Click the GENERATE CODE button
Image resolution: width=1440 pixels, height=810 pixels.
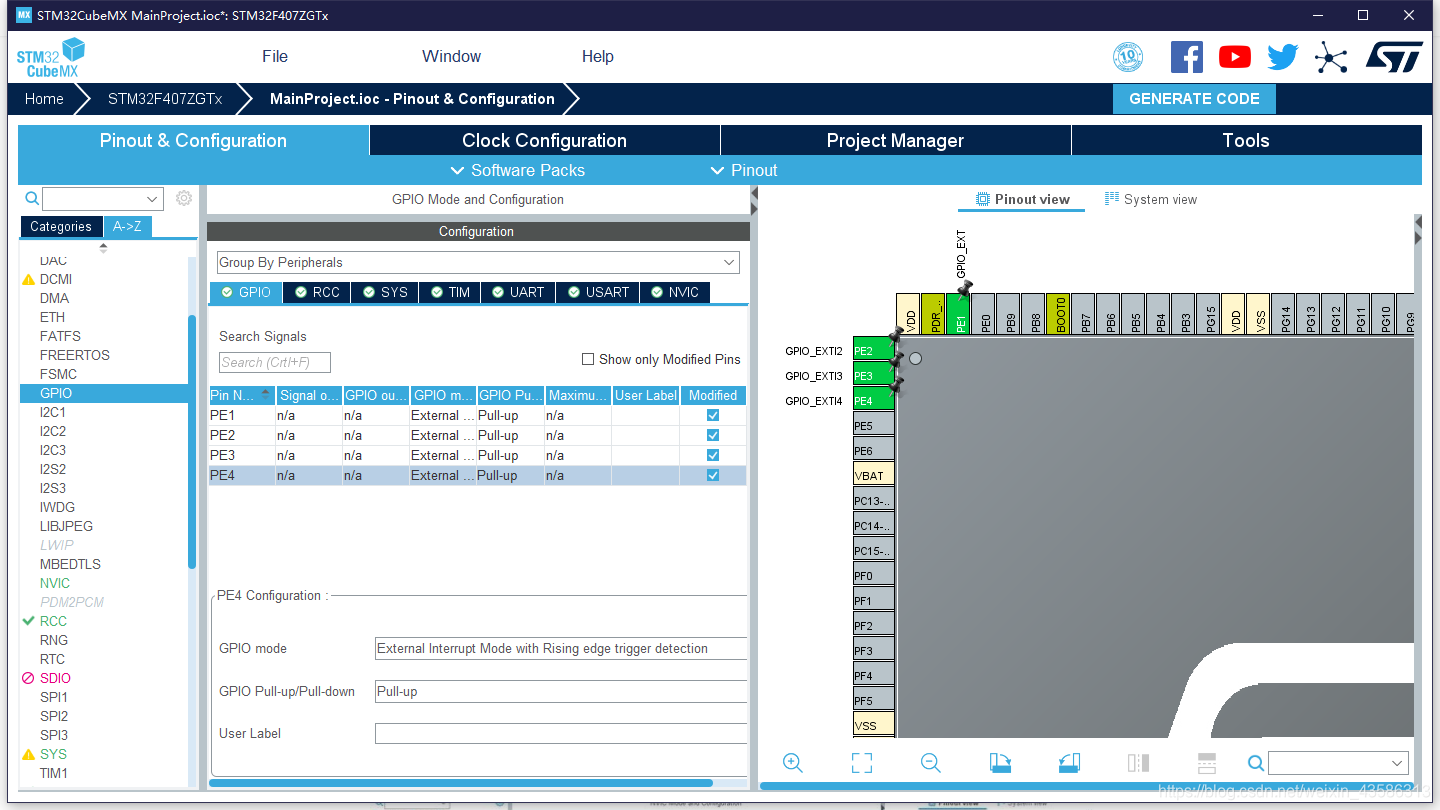pos(1194,99)
